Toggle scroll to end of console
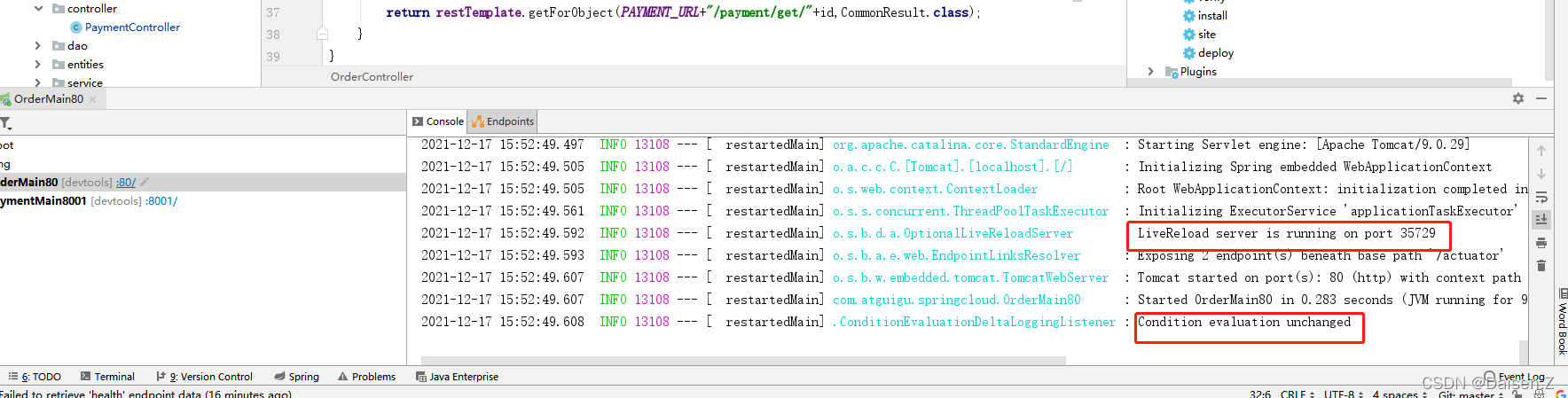The width and height of the screenshot is (1568, 398). 1541,219
